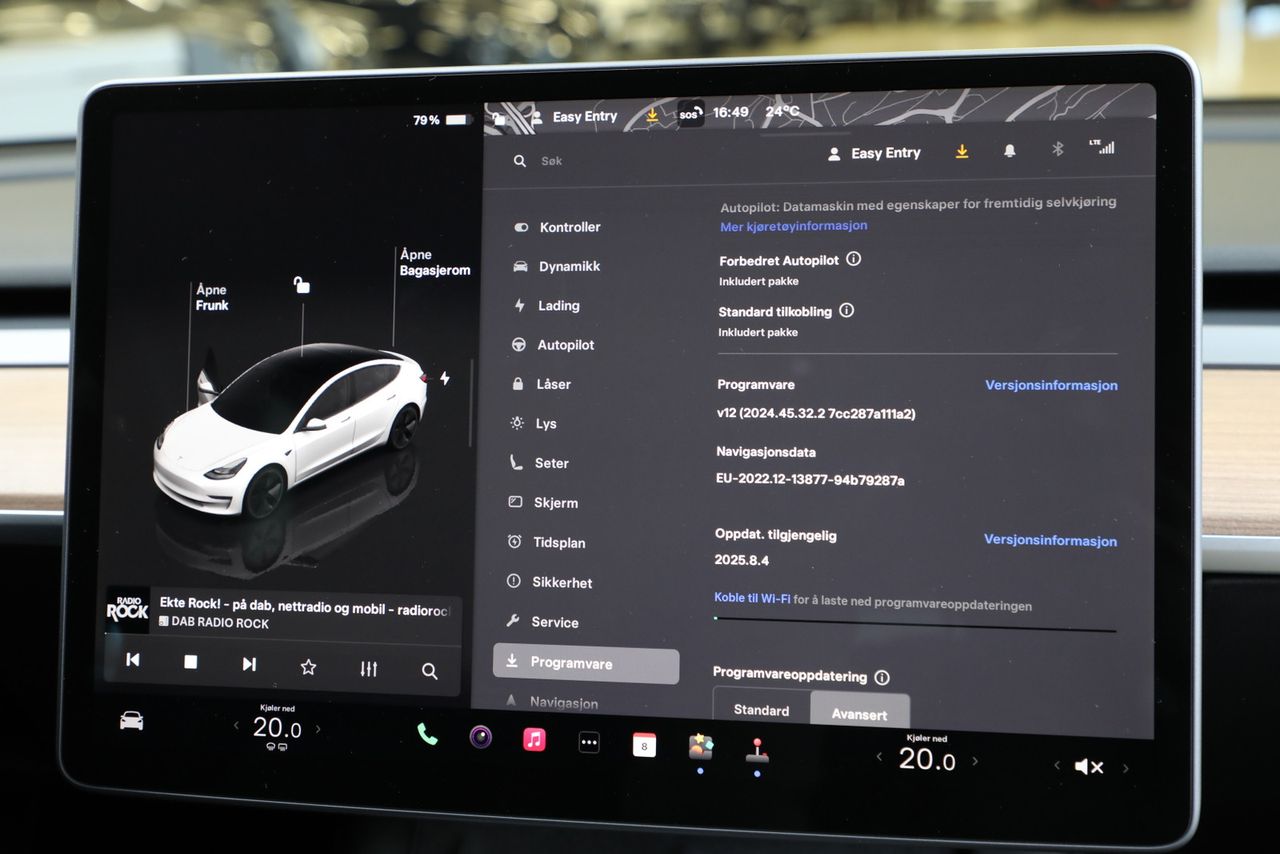Image resolution: width=1280 pixels, height=854 pixels.
Task: Tap Easy Entry profile in top status bar
Action: click(x=575, y=116)
